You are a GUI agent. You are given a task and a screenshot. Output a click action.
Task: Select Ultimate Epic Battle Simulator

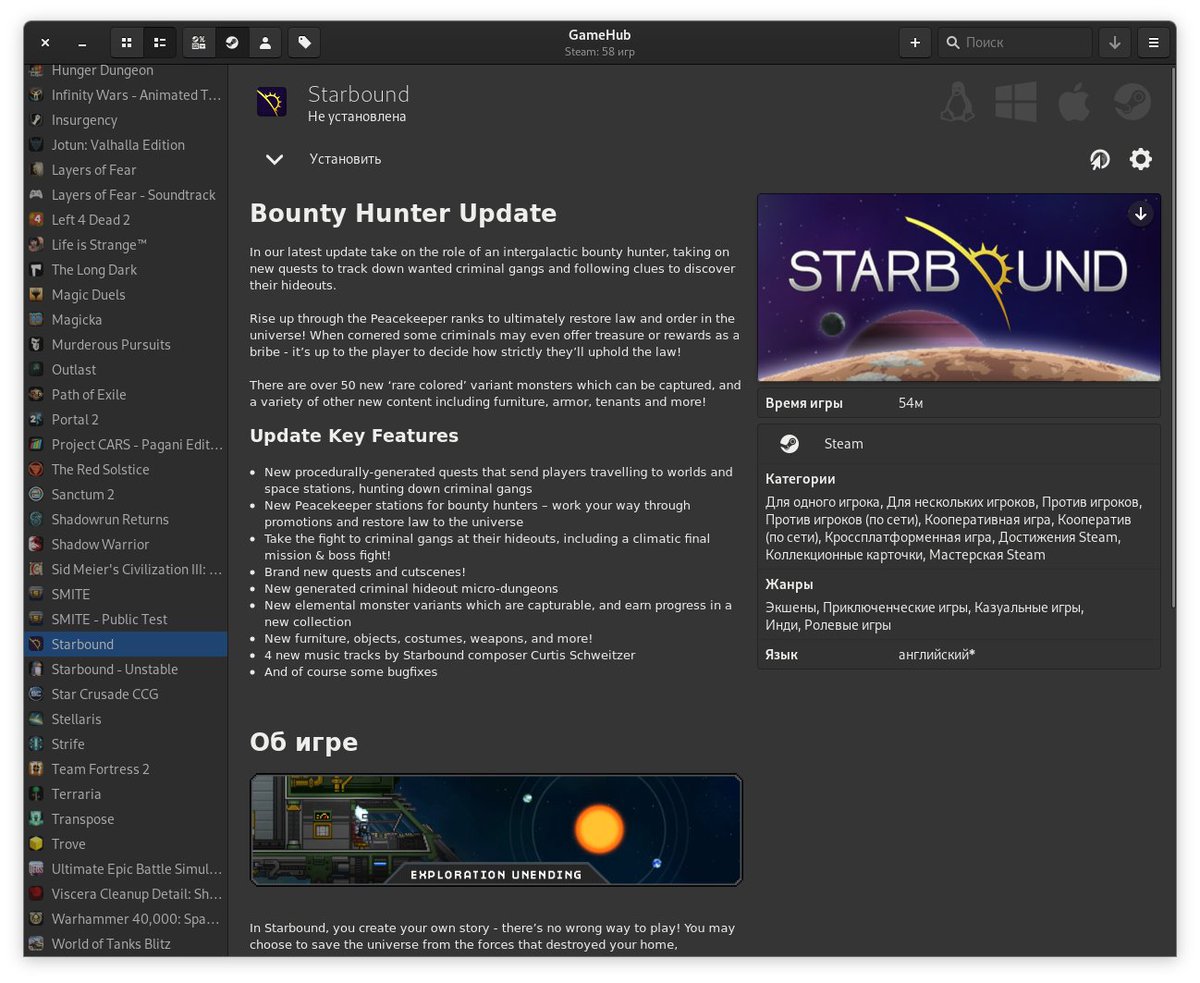(x=126, y=870)
